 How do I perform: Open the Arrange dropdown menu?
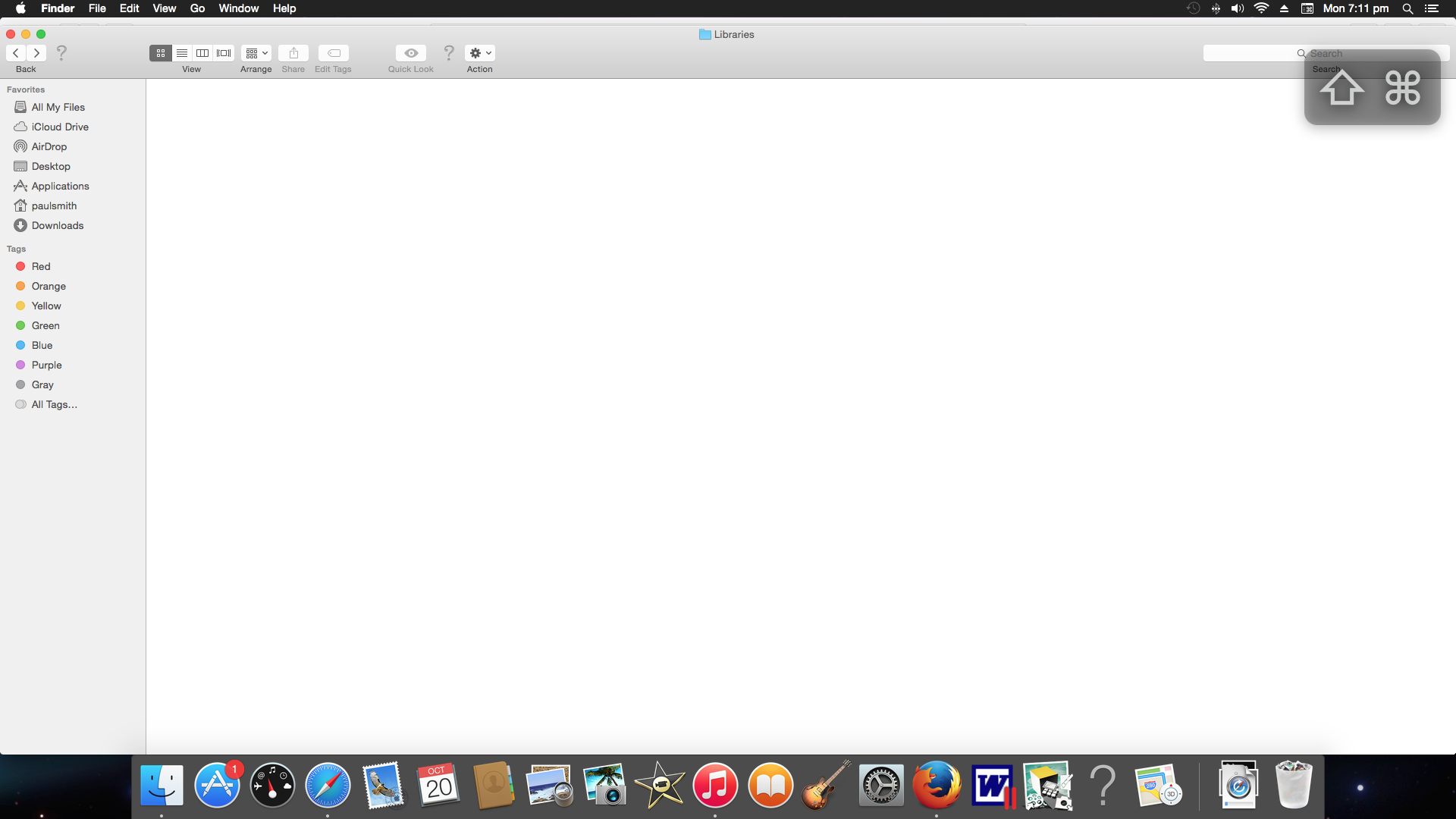[256, 53]
